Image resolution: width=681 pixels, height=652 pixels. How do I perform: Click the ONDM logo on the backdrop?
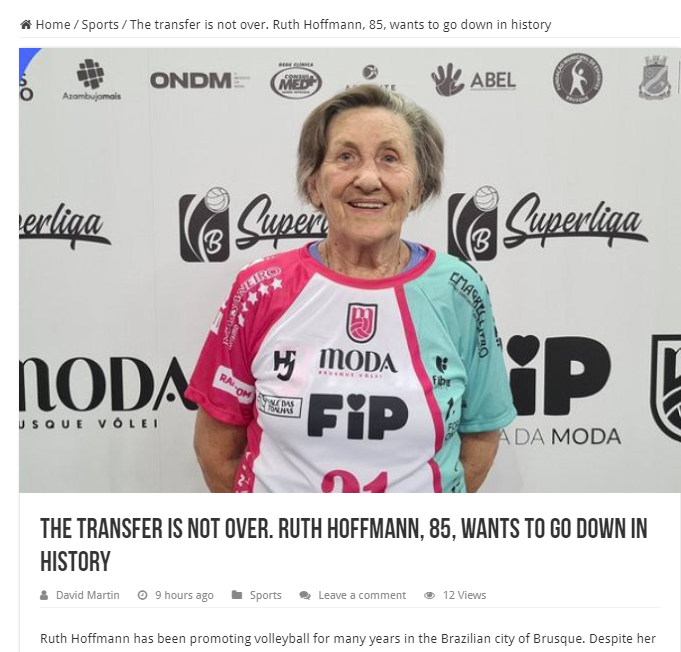(199, 81)
